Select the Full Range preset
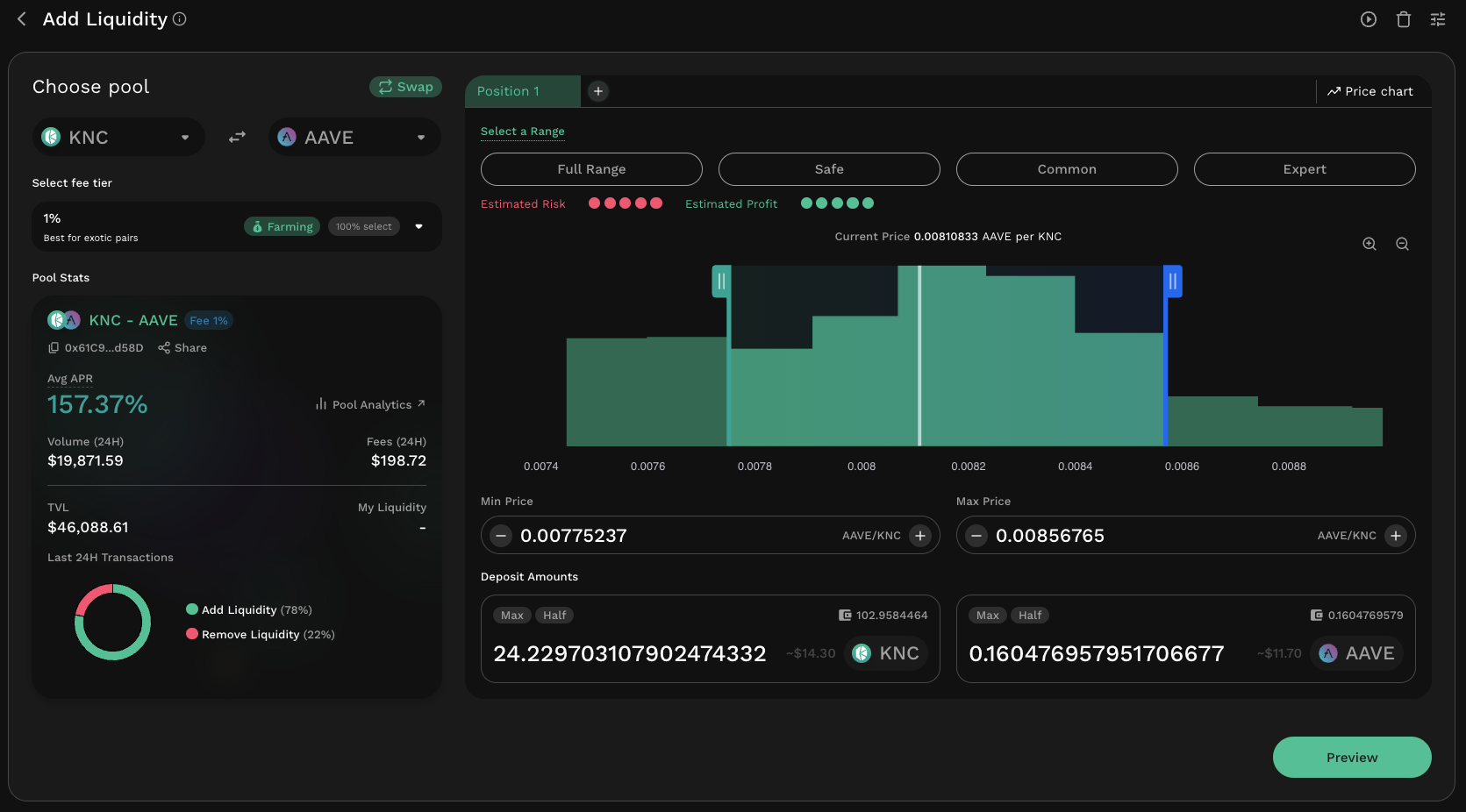The width and height of the screenshot is (1466, 812). tap(591, 169)
